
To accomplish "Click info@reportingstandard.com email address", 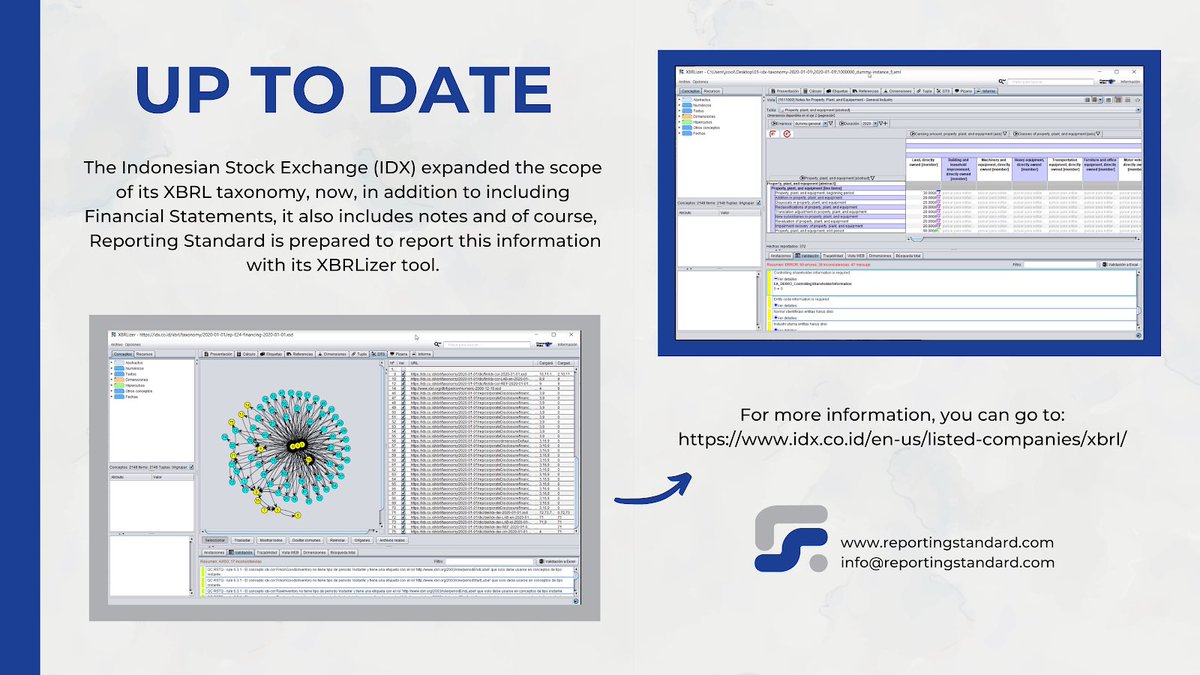I will coord(947,562).
